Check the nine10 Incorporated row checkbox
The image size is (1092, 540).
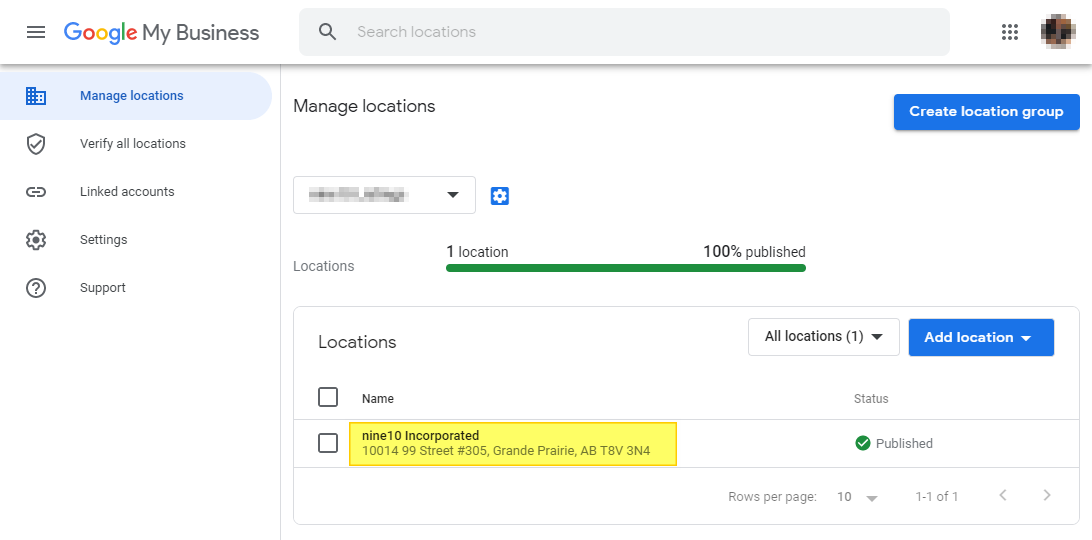click(x=328, y=442)
